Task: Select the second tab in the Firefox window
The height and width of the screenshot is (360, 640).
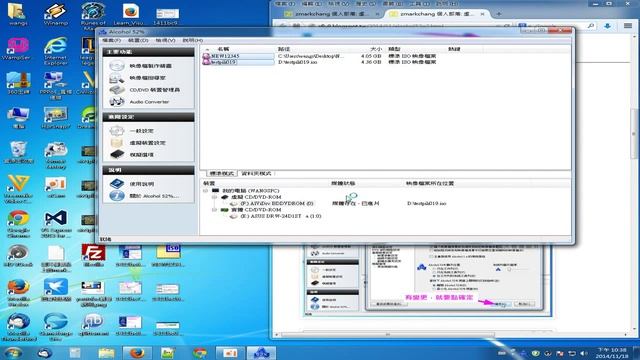Action: (x=436, y=14)
